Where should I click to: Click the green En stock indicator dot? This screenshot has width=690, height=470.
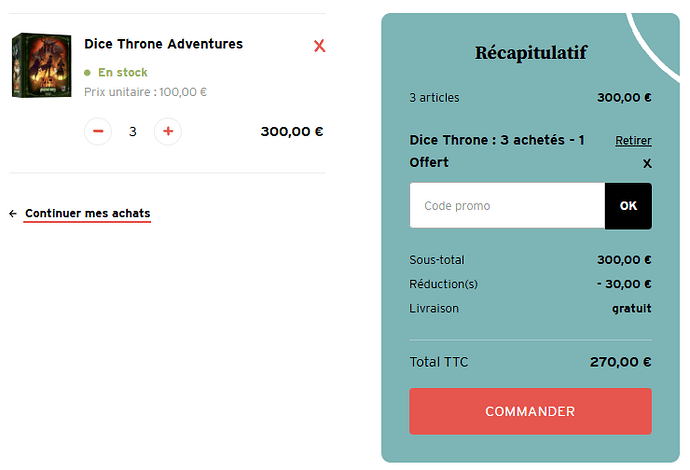[87, 73]
